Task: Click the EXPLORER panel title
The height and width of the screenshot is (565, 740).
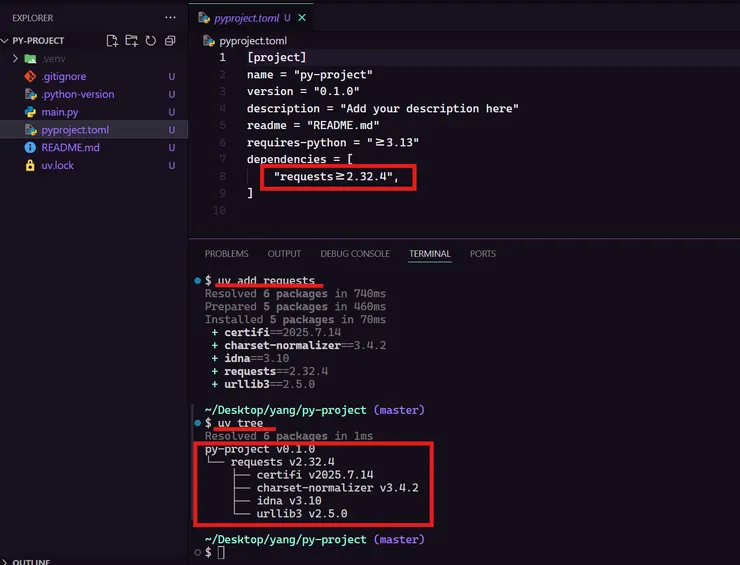Action: click(x=33, y=18)
